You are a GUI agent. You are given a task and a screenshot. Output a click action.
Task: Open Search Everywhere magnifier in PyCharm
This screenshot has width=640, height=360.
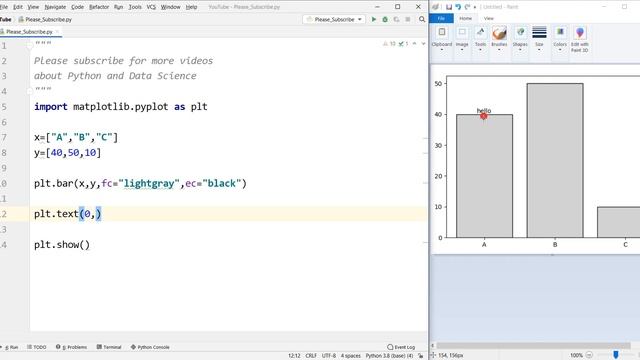(422, 19)
